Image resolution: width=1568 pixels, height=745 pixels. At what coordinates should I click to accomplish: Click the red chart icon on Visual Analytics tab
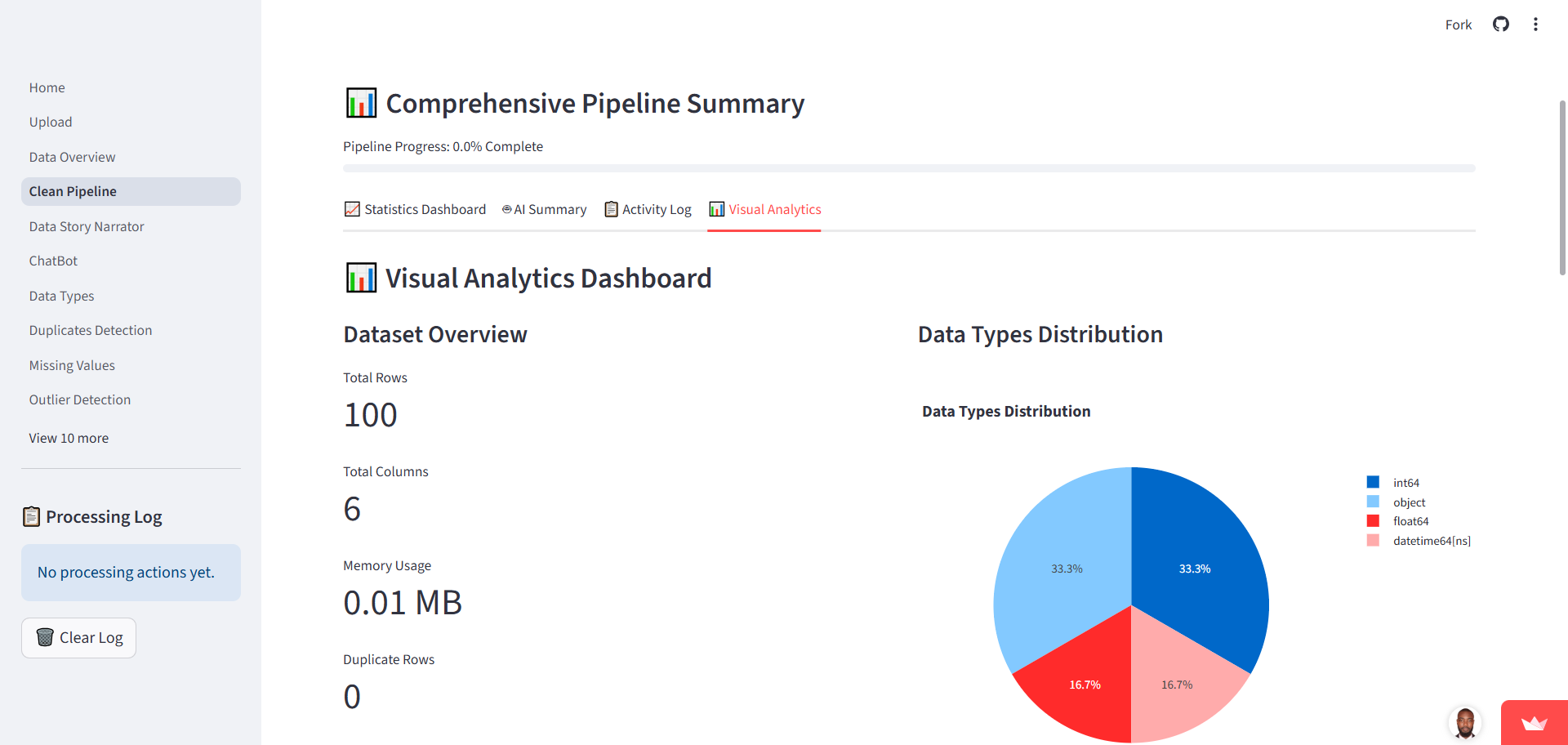pos(717,210)
